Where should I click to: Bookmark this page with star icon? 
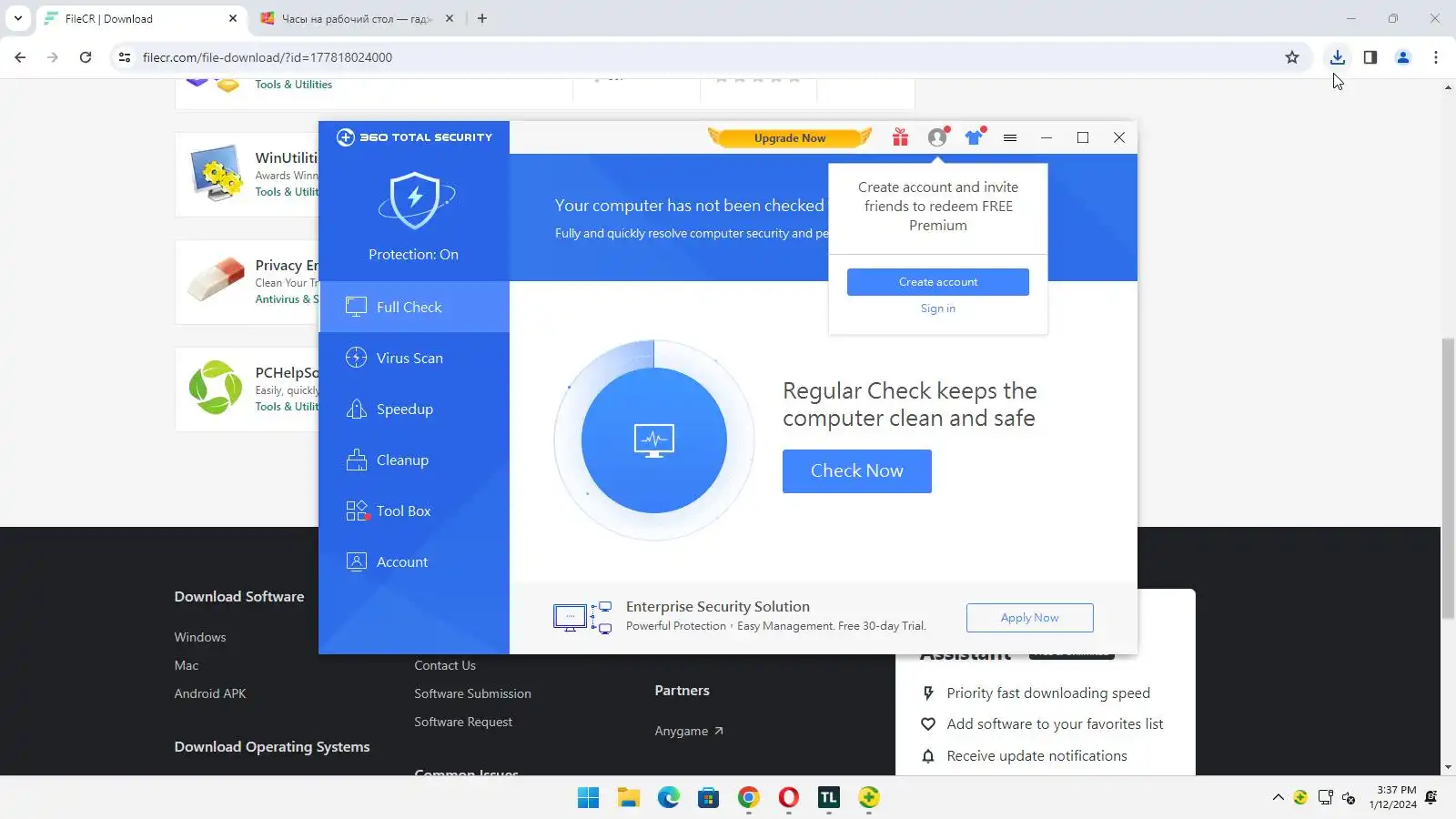coord(1292,57)
